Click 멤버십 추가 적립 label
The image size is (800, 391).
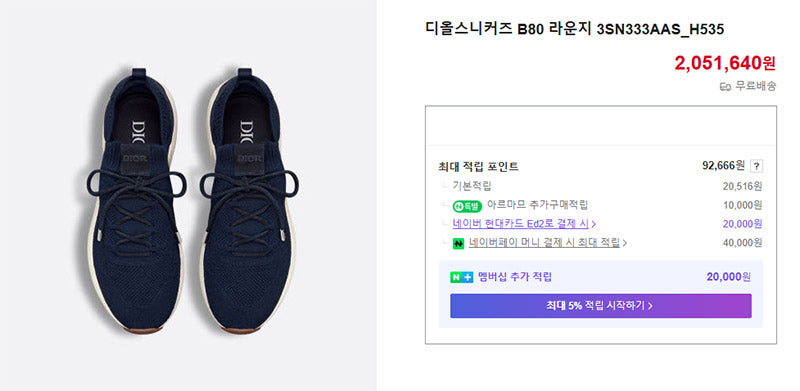click(x=515, y=277)
